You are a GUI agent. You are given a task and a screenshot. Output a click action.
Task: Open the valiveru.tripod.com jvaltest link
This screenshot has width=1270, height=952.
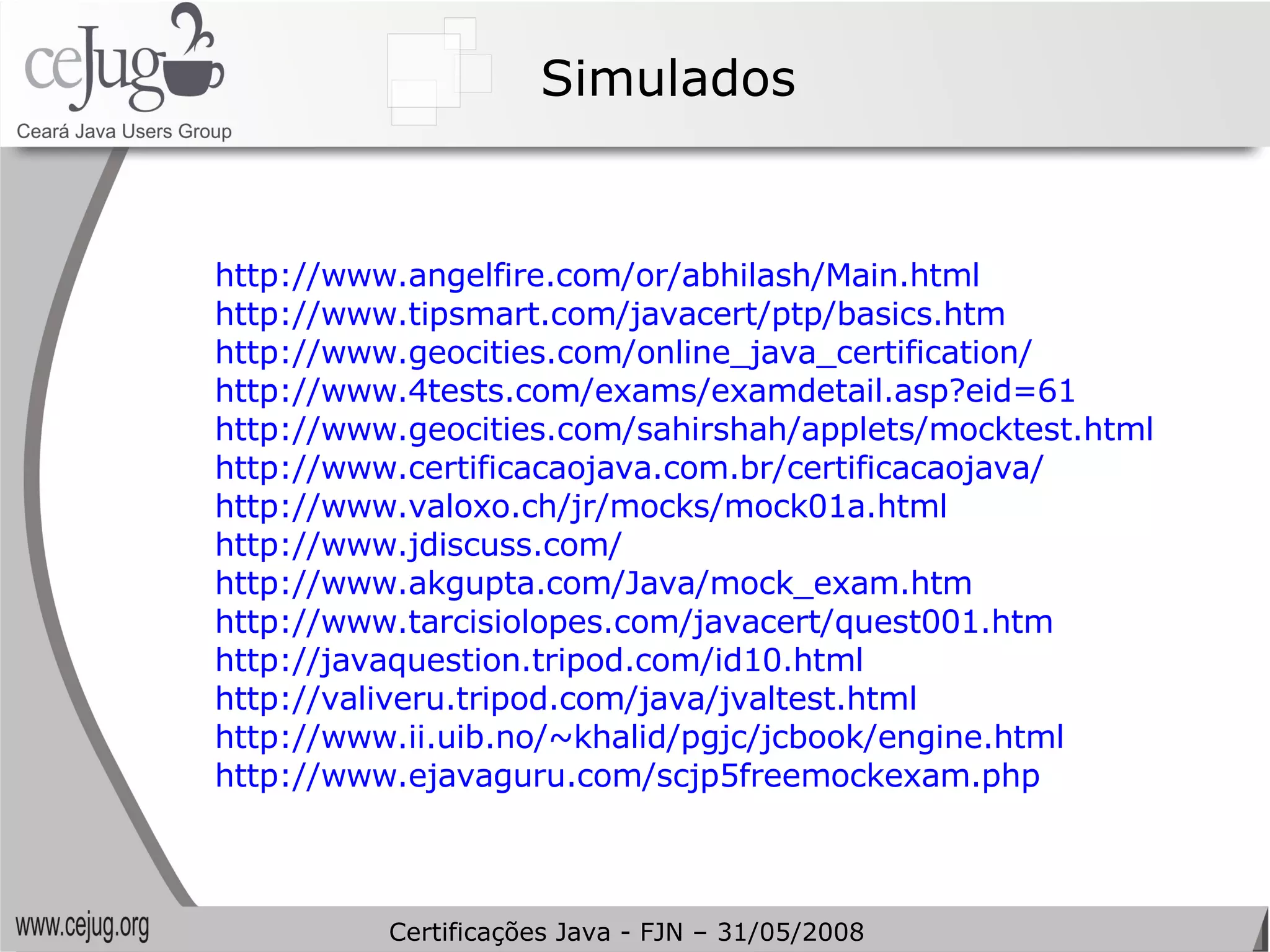566,699
